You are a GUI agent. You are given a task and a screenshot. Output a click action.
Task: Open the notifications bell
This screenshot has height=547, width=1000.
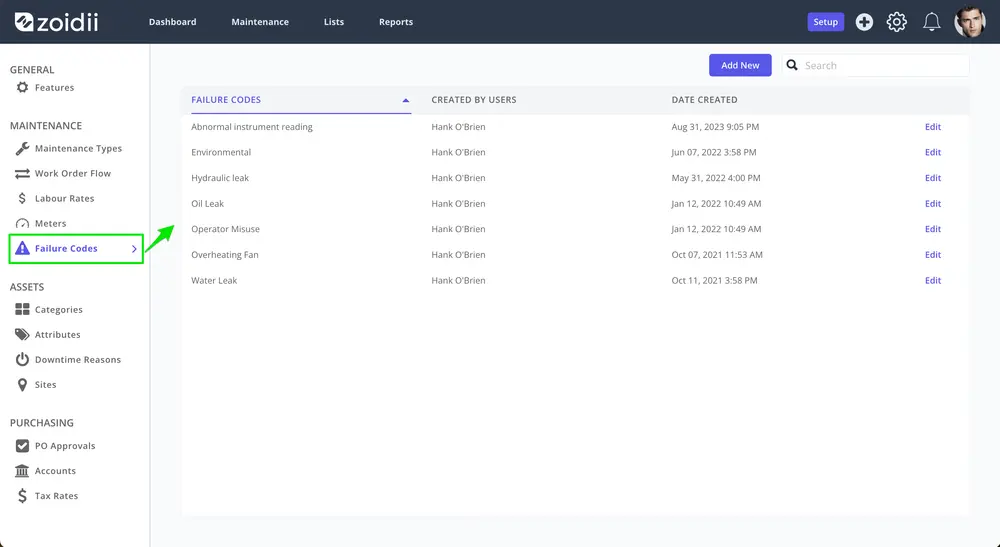pyautogui.click(x=932, y=22)
